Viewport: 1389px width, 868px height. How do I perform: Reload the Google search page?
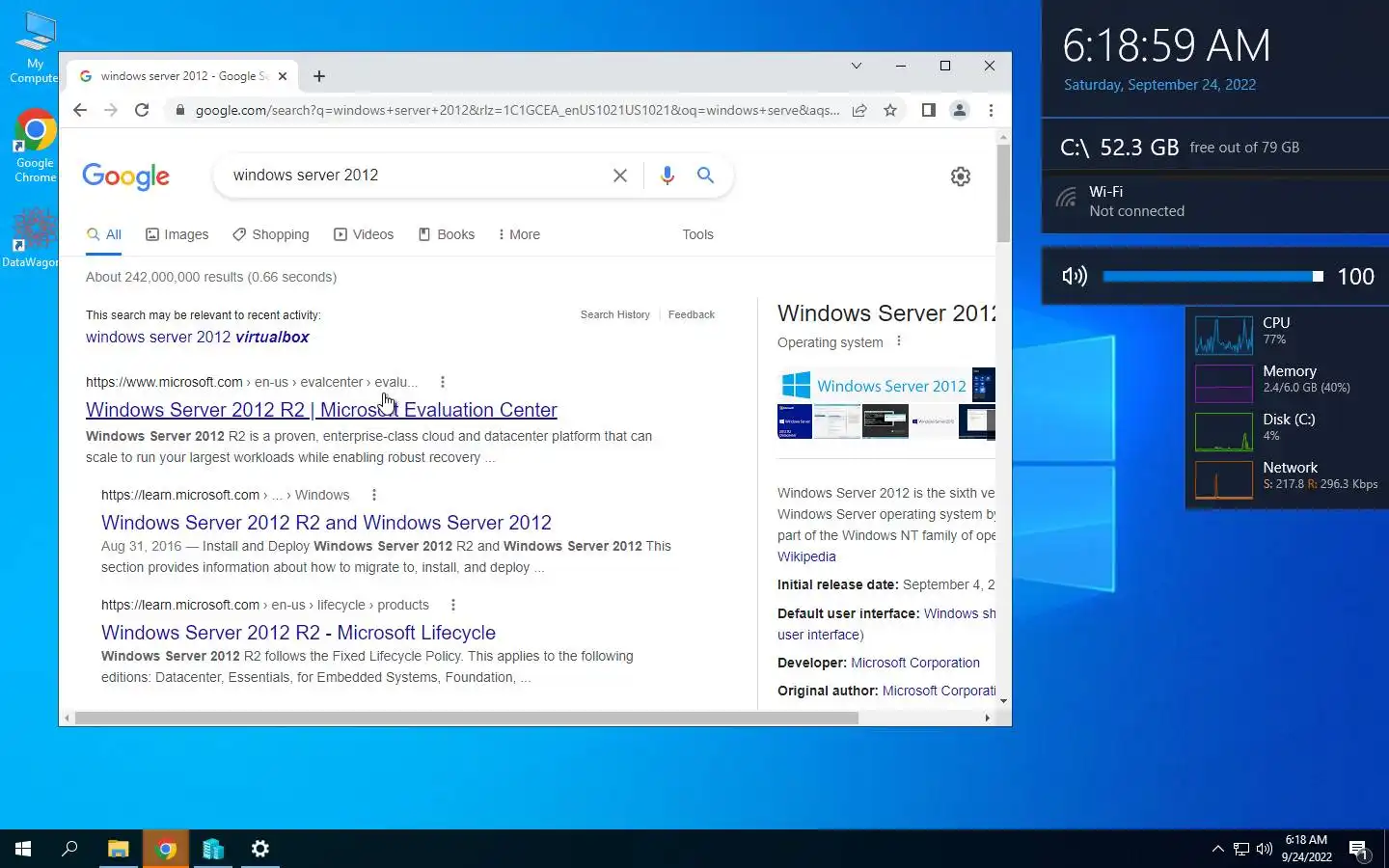point(142,110)
